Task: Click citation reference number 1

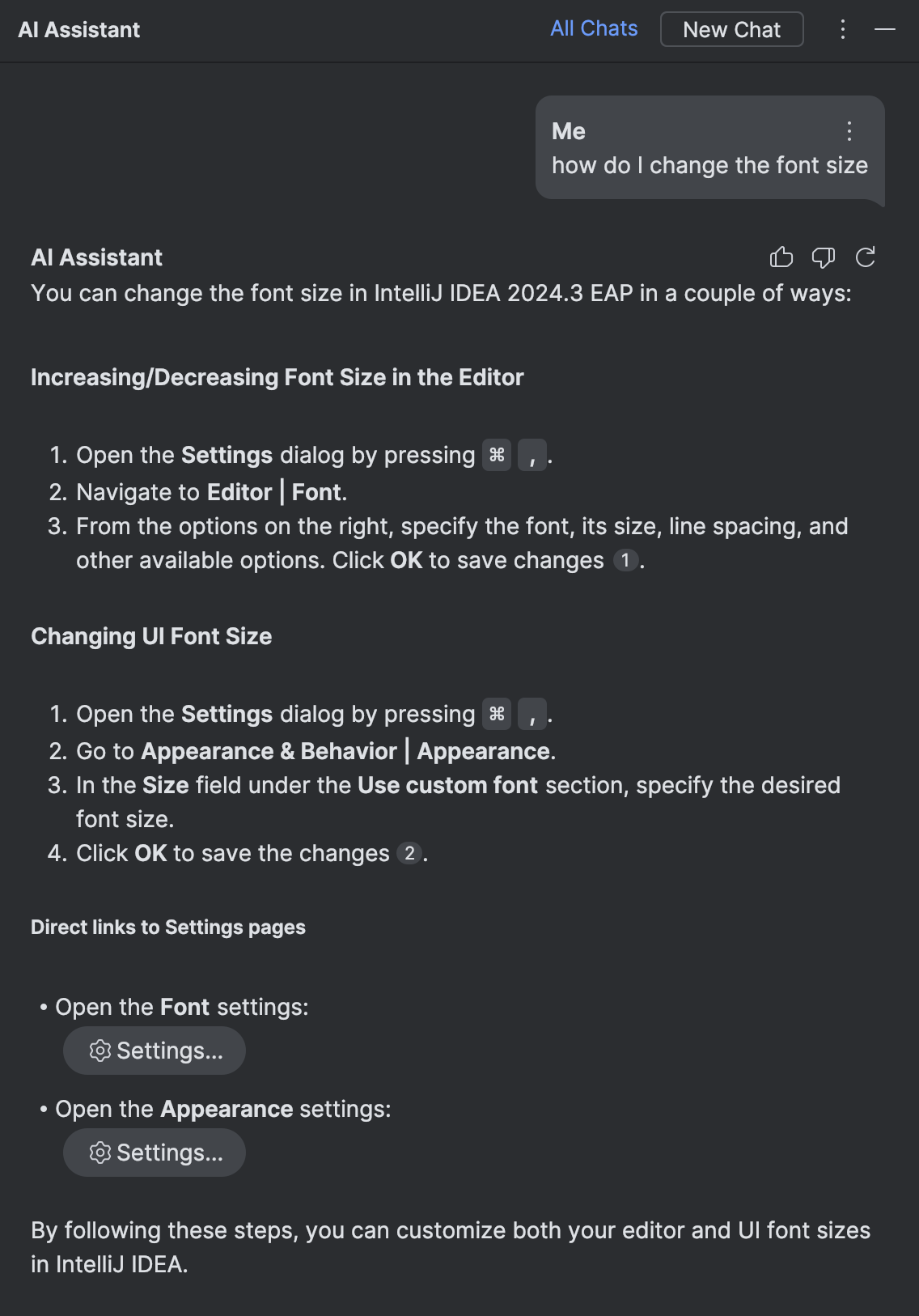Action: point(625,560)
